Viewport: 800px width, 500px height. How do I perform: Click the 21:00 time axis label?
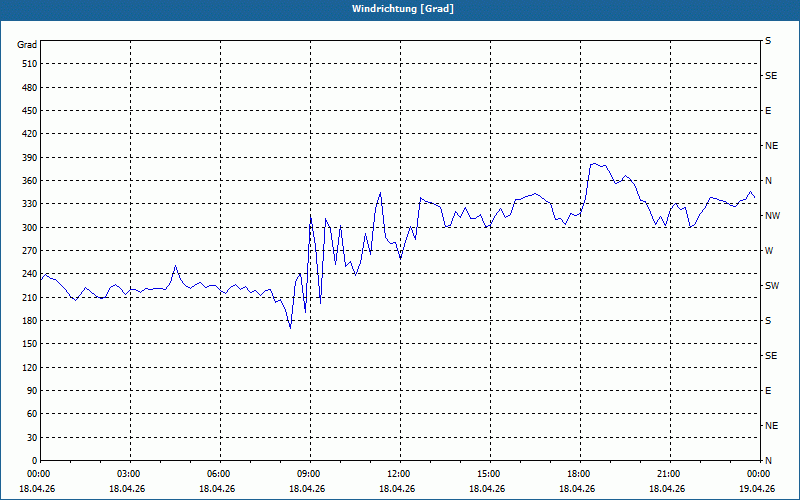click(x=670, y=474)
